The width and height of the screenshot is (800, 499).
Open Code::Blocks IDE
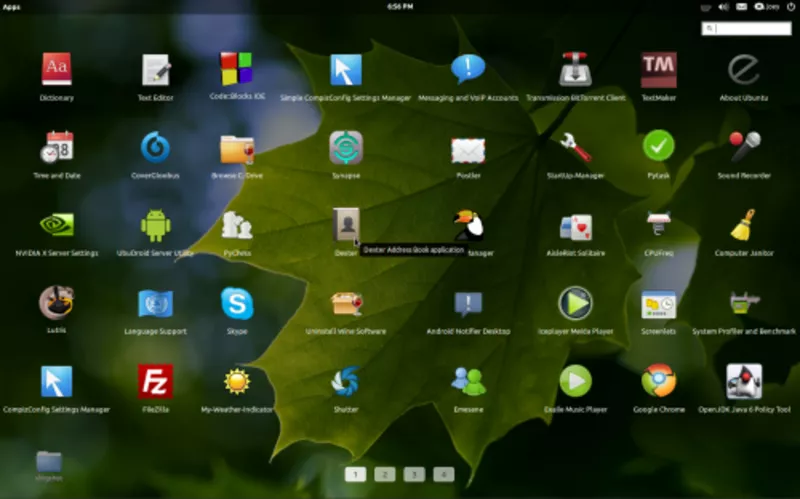(237, 68)
